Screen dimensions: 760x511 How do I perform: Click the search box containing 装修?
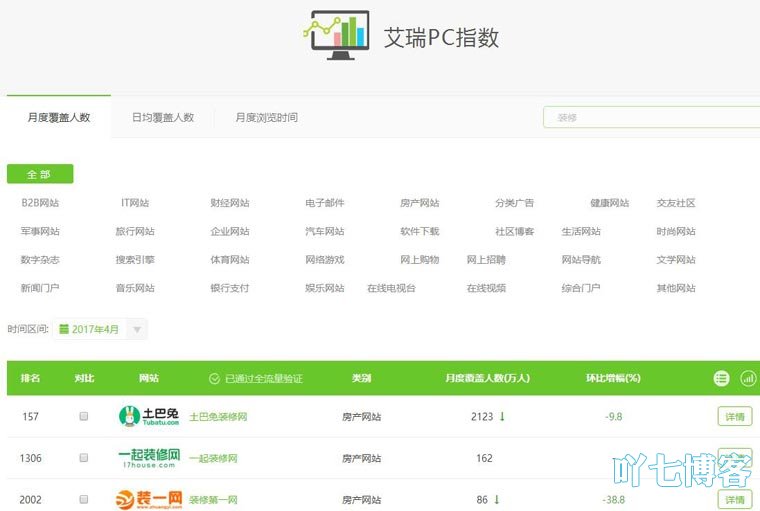(650, 117)
